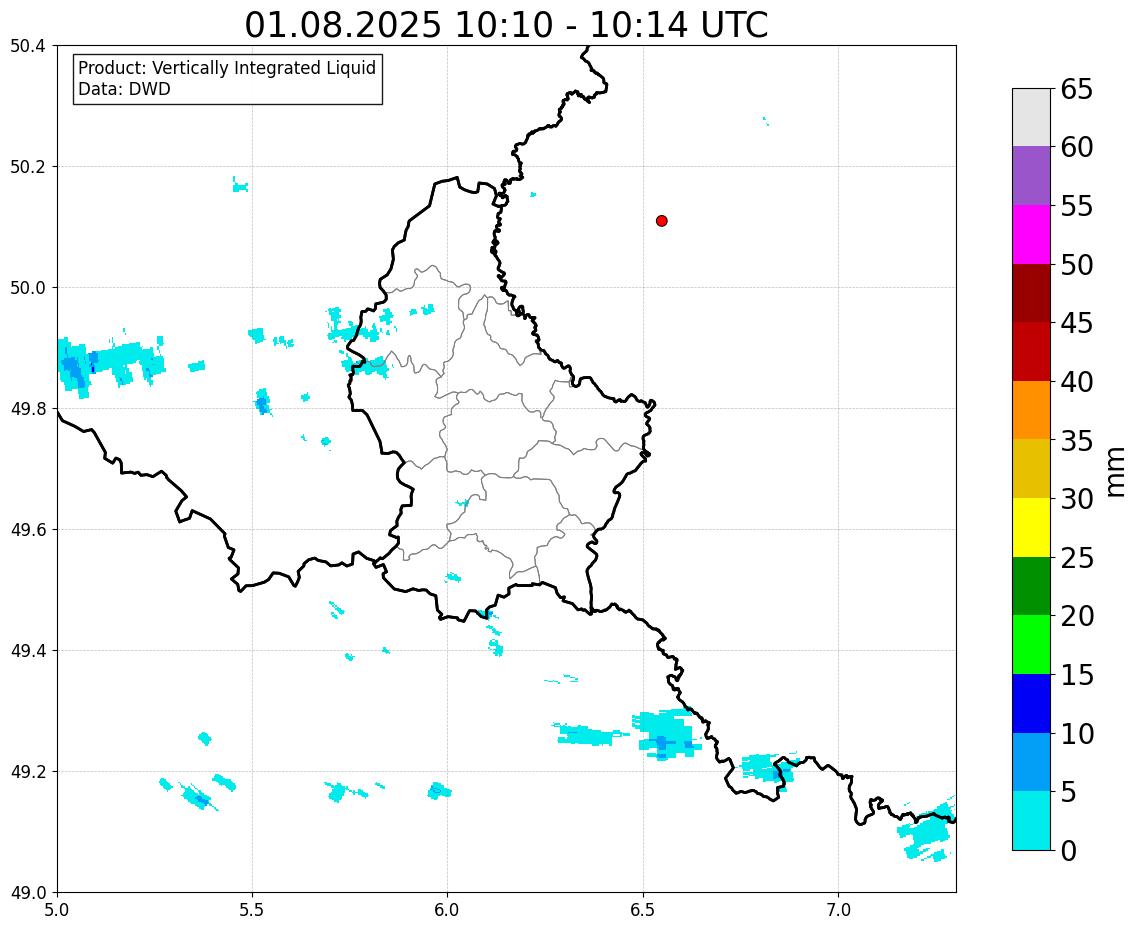The width and height of the screenshot is (1138, 930).
Task: Click the x-axis longitude label 6.5
Action: (643, 910)
